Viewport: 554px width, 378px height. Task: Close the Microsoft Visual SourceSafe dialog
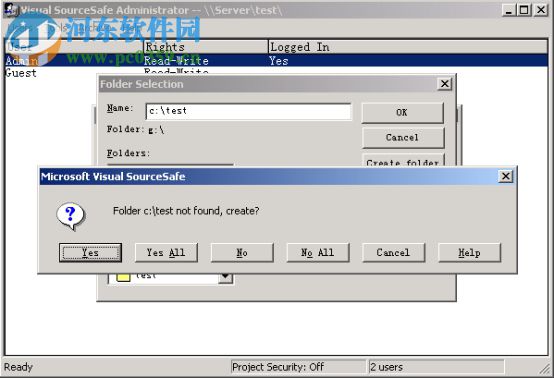coord(506,176)
